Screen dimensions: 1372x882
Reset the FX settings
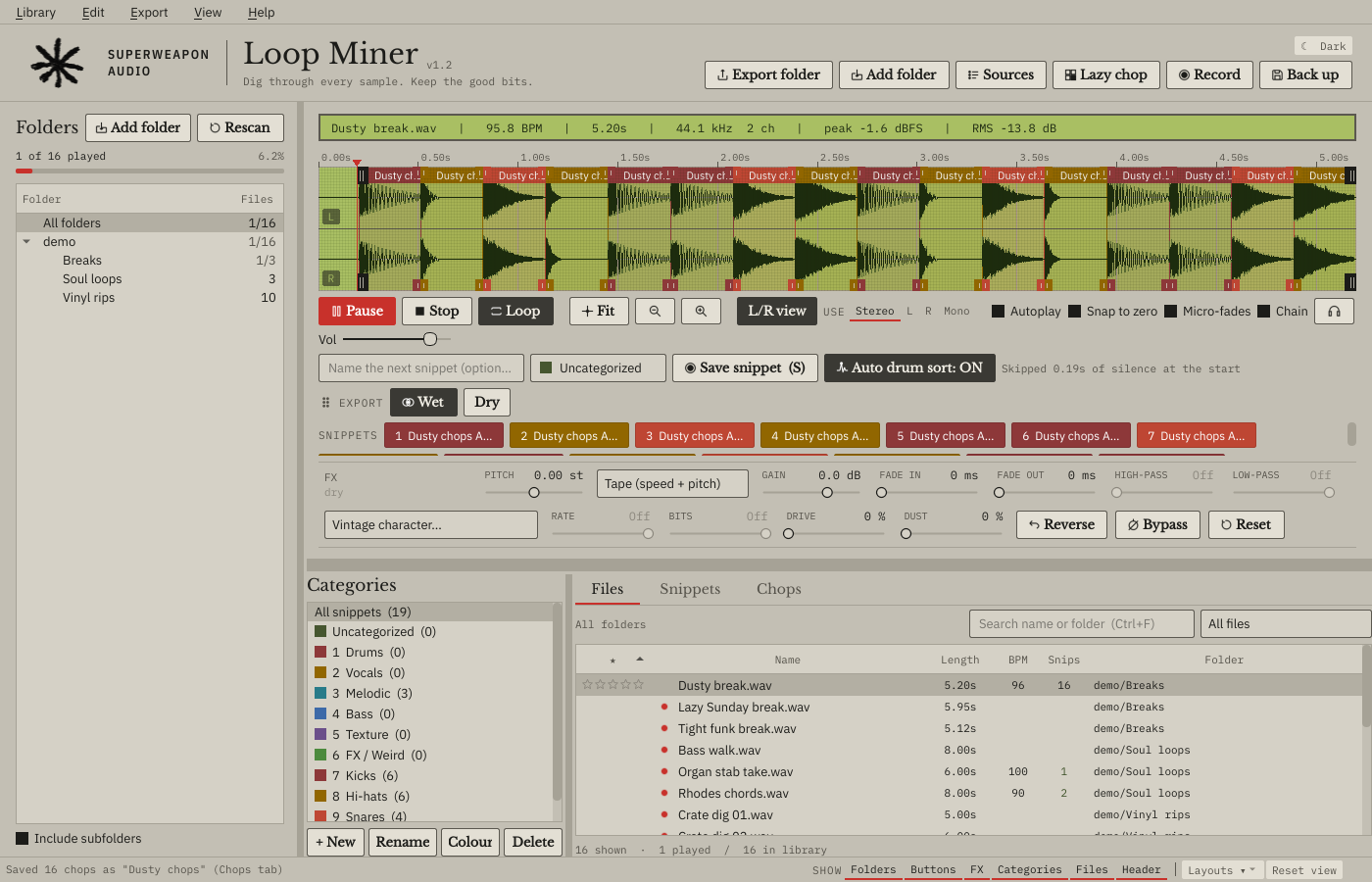[1247, 525]
